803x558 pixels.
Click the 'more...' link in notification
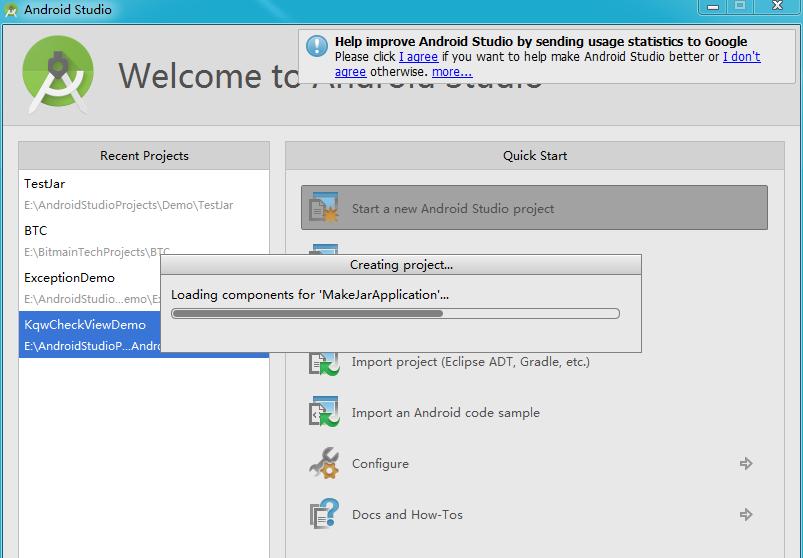(x=452, y=72)
